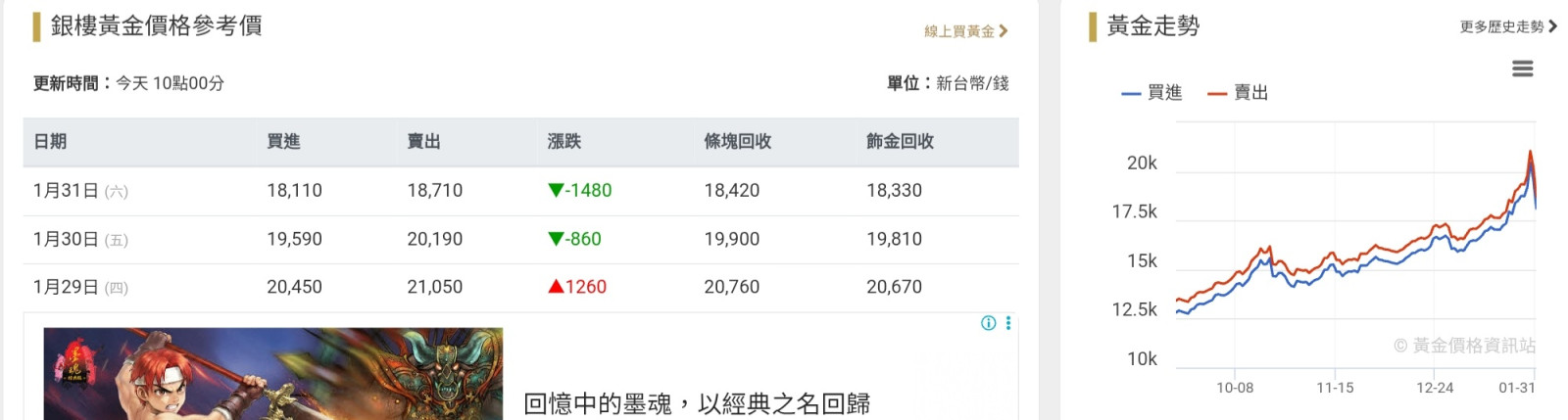Image resolution: width=1568 pixels, height=420 pixels.
Task: Toggle the 賣出 series in chart legend
Action: click(x=1239, y=93)
